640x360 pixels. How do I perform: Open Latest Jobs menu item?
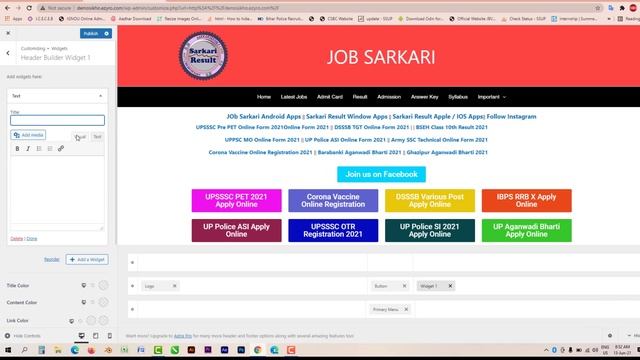(293, 97)
